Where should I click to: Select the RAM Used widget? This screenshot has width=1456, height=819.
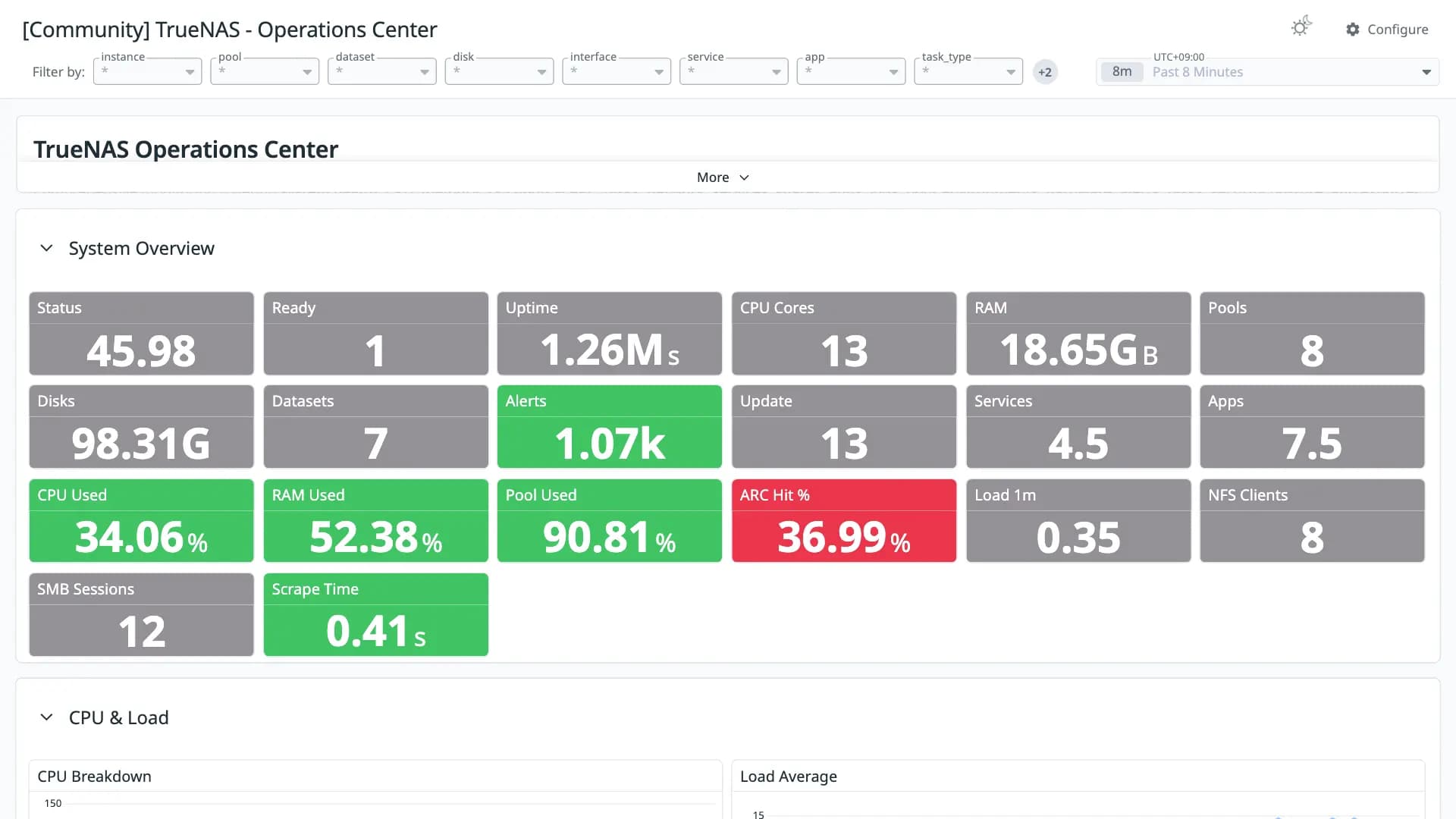click(x=376, y=521)
